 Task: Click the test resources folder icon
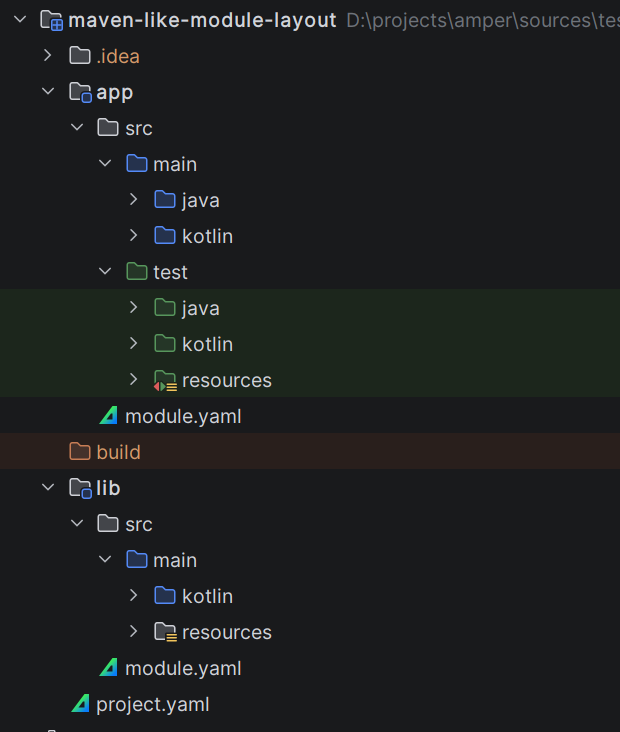click(x=165, y=381)
